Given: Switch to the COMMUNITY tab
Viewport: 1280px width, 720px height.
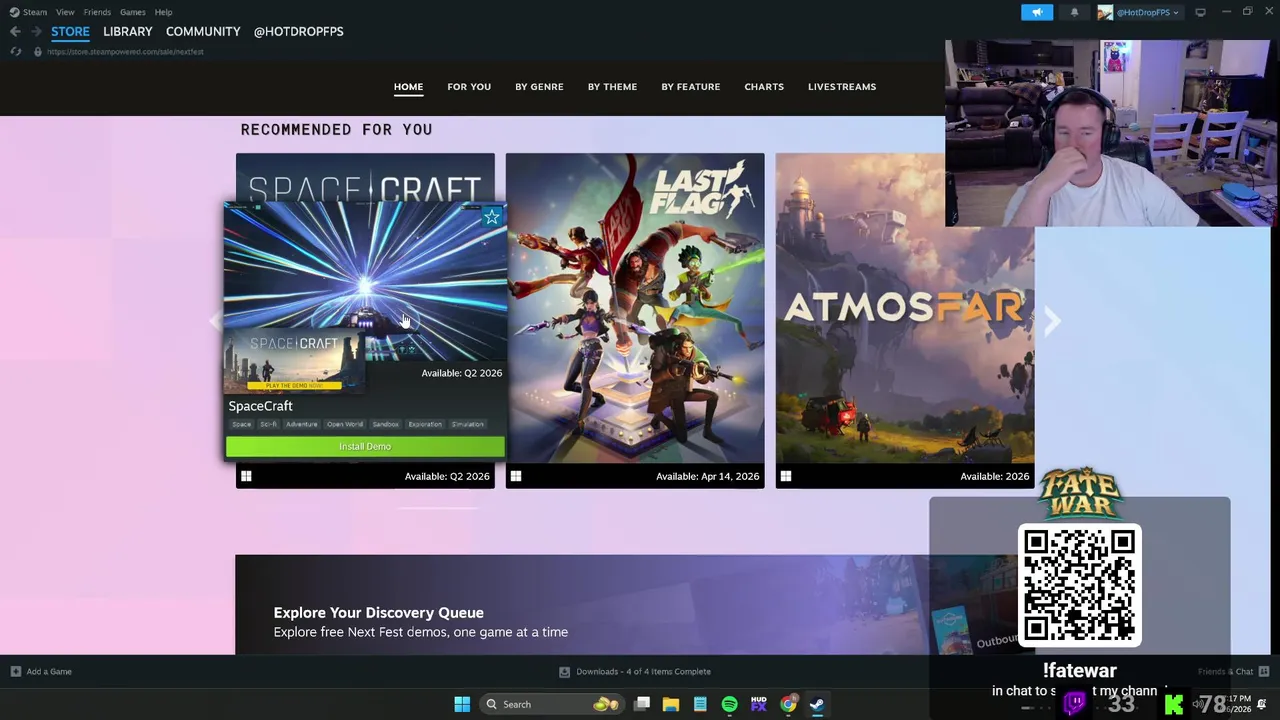Looking at the screenshot, I should point(203,32).
